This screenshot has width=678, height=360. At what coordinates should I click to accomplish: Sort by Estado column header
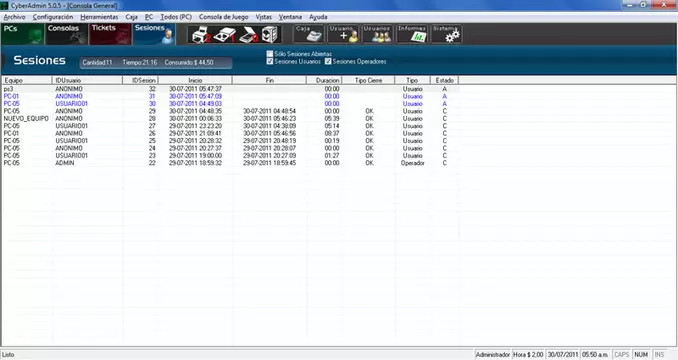[445, 80]
